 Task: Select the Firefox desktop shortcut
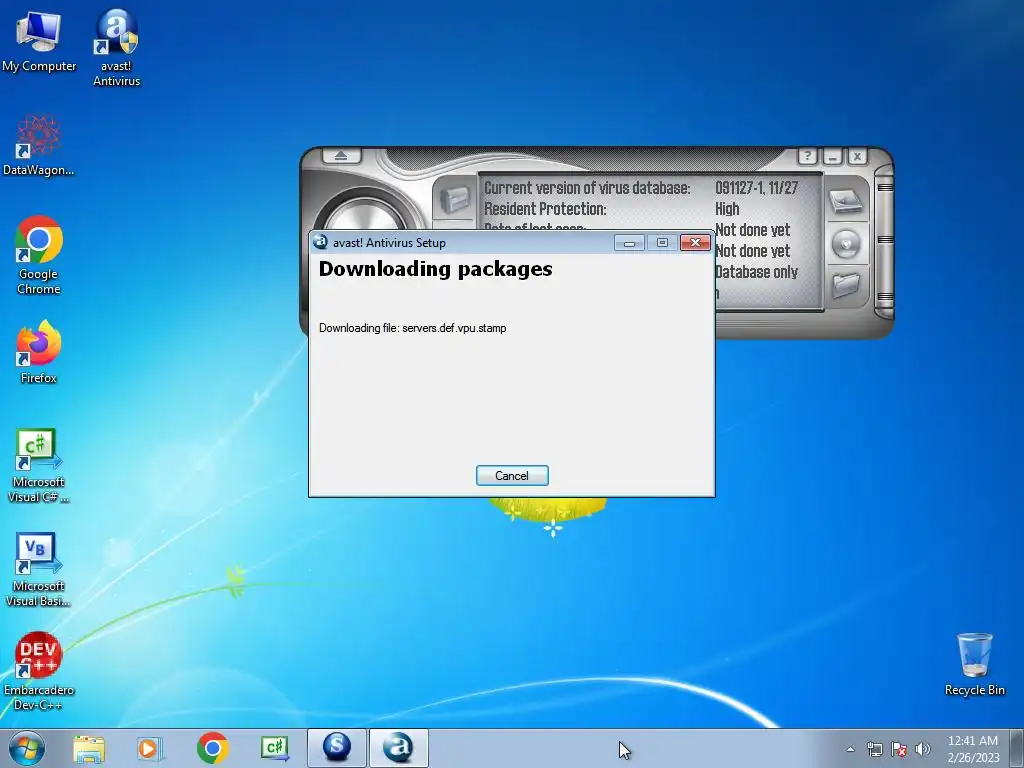[x=39, y=351]
